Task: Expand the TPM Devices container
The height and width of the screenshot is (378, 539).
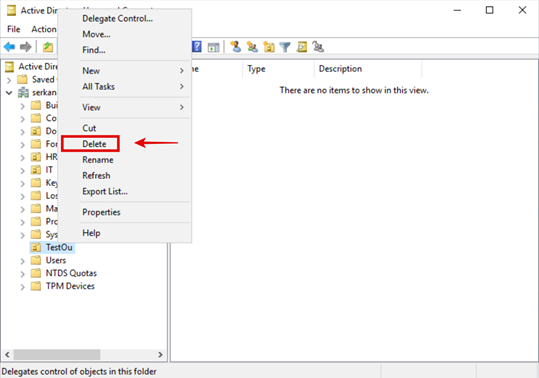Action: 23,287
